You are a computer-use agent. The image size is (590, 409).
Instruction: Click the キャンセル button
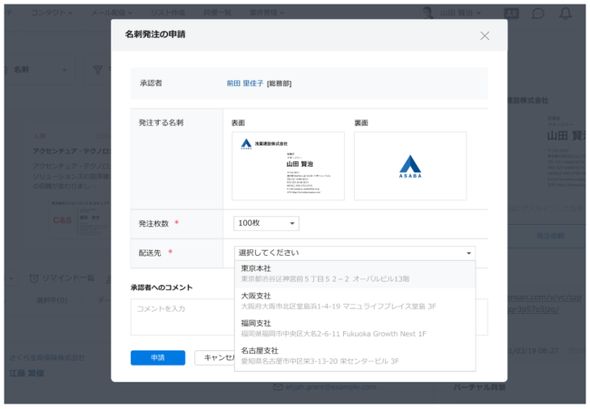click(215, 357)
